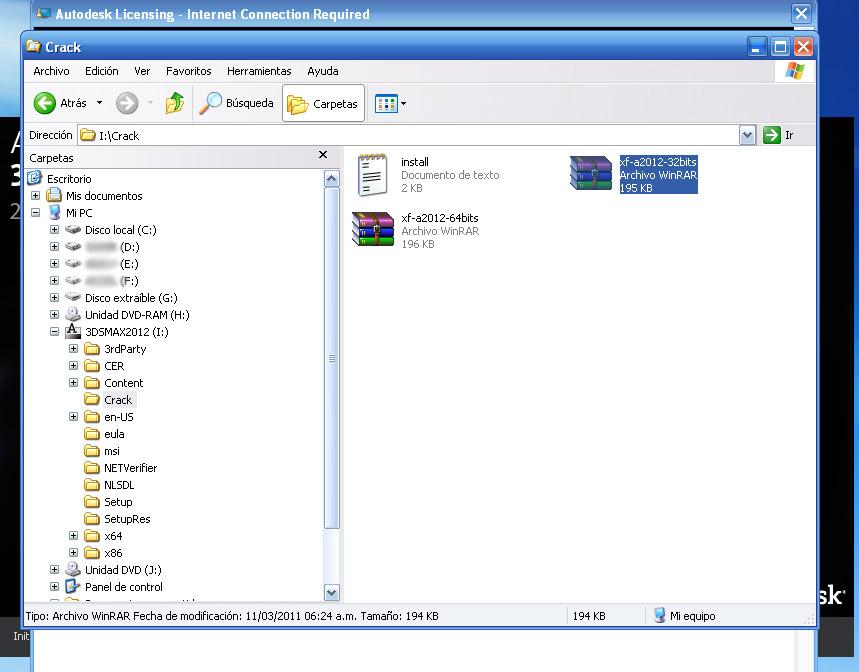Select the xf-a2012-64bits WinRAR archive icon
The width and height of the screenshot is (859, 672).
tap(373, 229)
